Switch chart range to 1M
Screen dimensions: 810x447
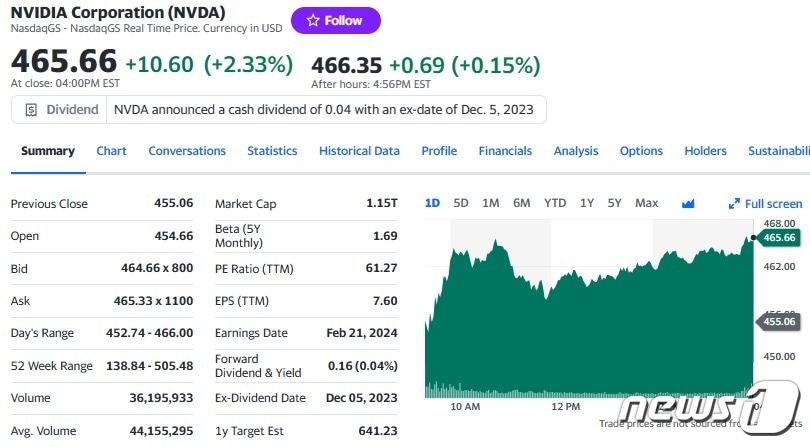point(490,203)
